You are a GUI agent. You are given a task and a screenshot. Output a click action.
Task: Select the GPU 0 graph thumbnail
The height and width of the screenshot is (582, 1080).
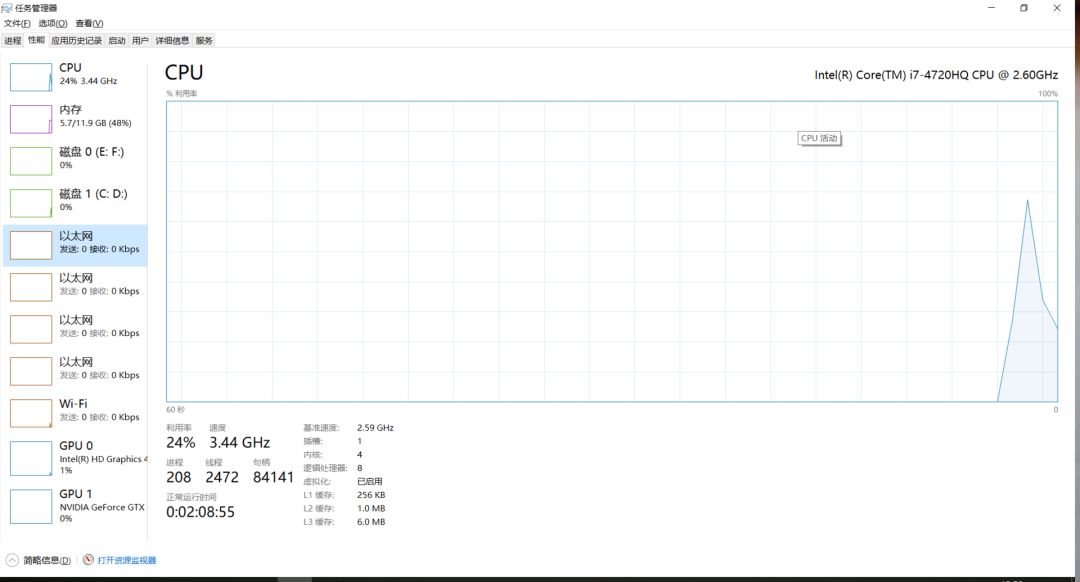[x=31, y=458]
